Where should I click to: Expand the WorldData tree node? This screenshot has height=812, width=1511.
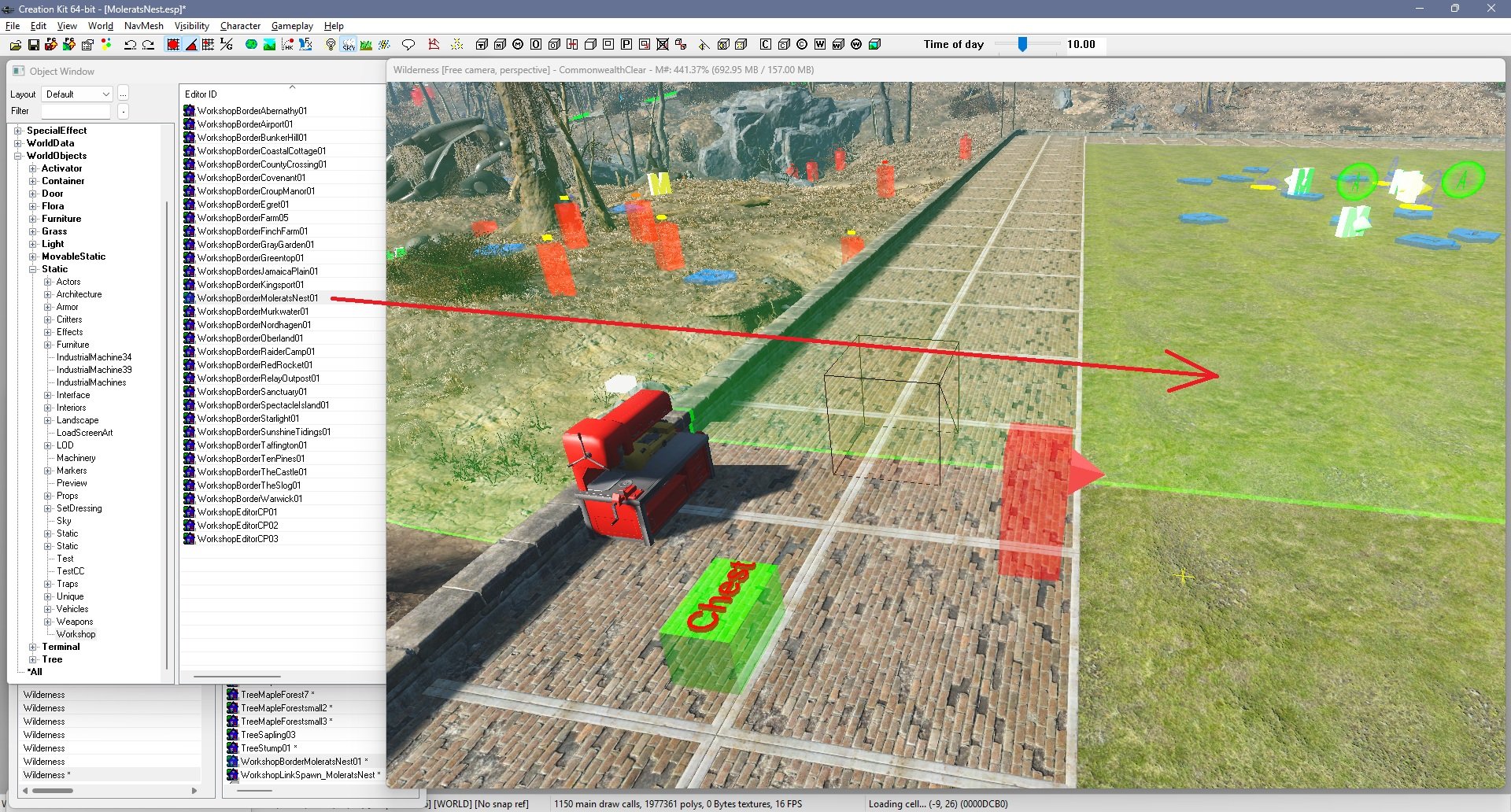[x=17, y=143]
